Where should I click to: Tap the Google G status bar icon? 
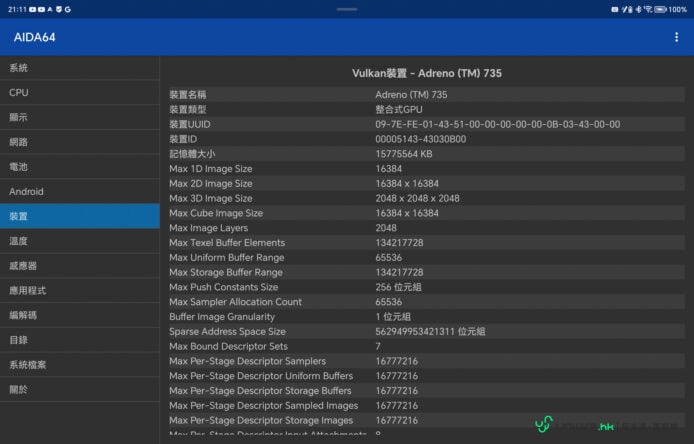point(67,9)
